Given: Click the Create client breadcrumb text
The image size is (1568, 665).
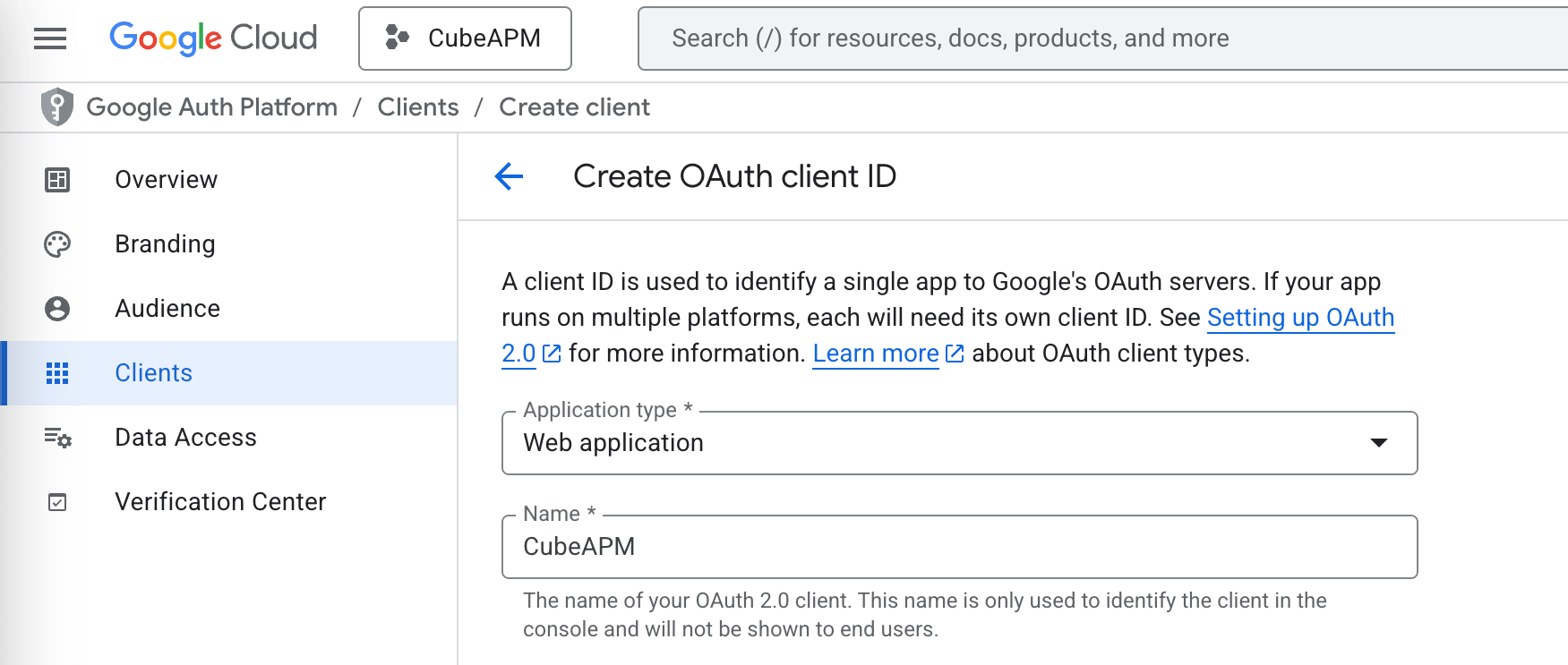Looking at the screenshot, I should [x=574, y=107].
